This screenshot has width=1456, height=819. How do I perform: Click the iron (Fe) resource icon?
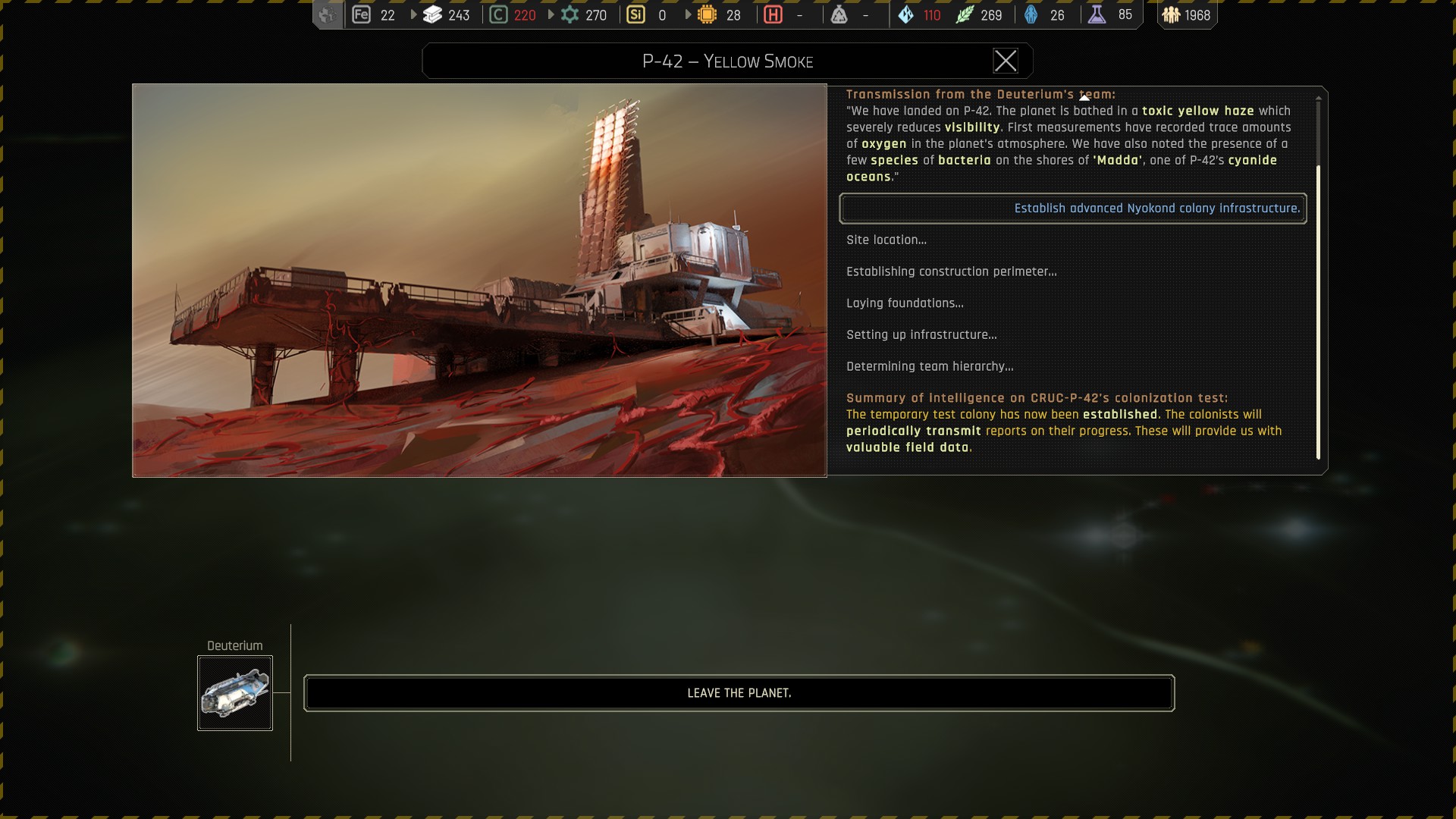(362, 14)
